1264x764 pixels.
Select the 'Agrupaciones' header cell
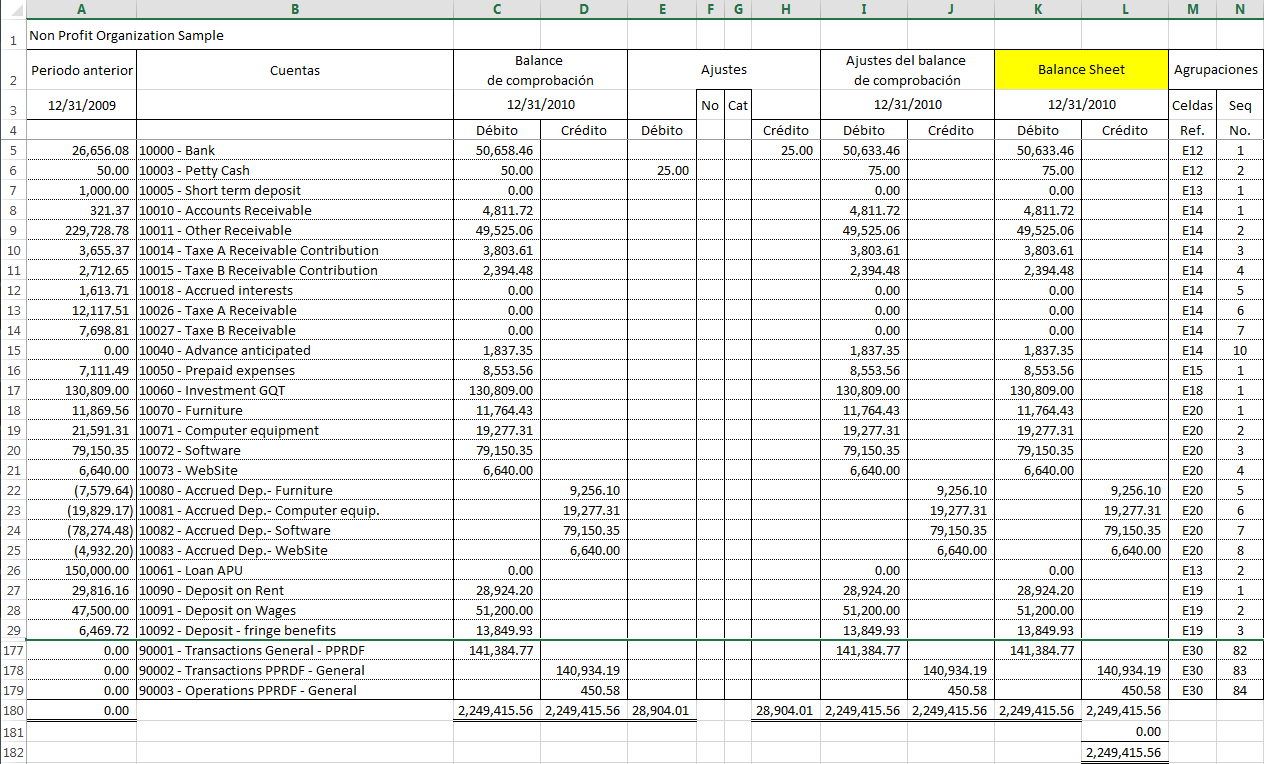coord(1215,70)
